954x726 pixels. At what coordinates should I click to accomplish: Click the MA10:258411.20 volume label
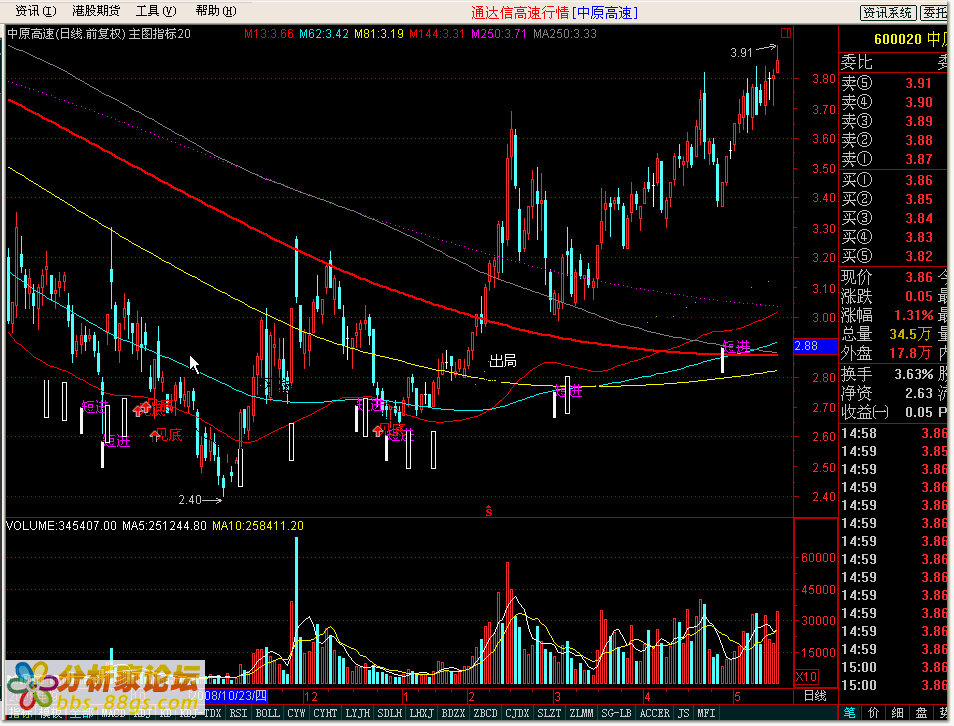pyautogui.click(x=258, y=526)
